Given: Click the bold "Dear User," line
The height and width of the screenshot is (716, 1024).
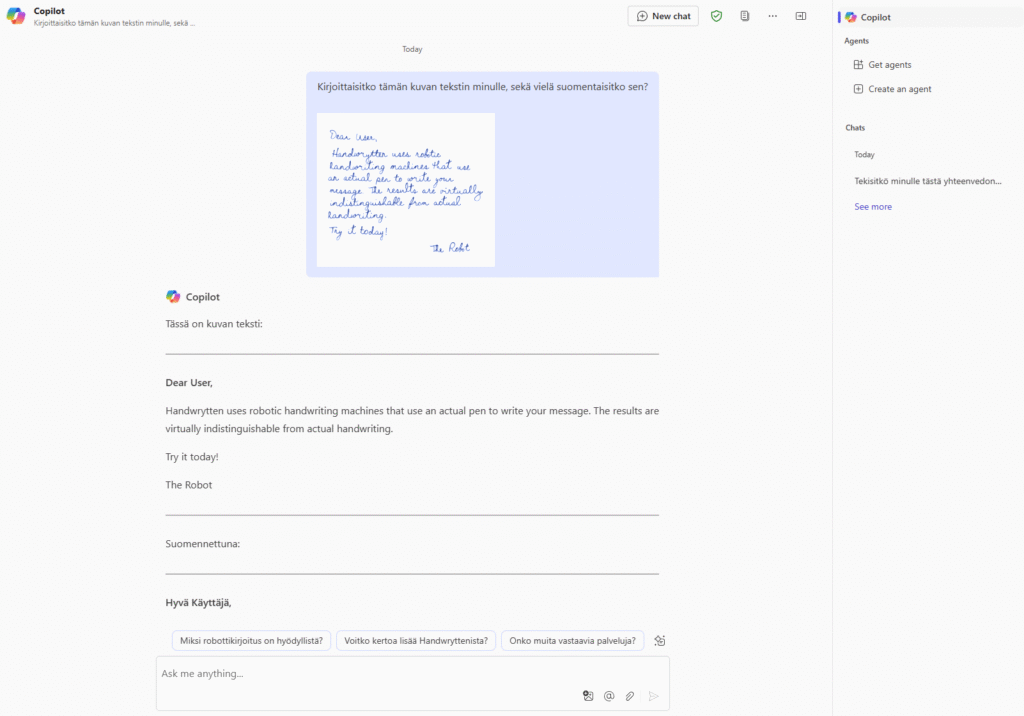Looking at the screenshot, I should [x=189, y=383].
